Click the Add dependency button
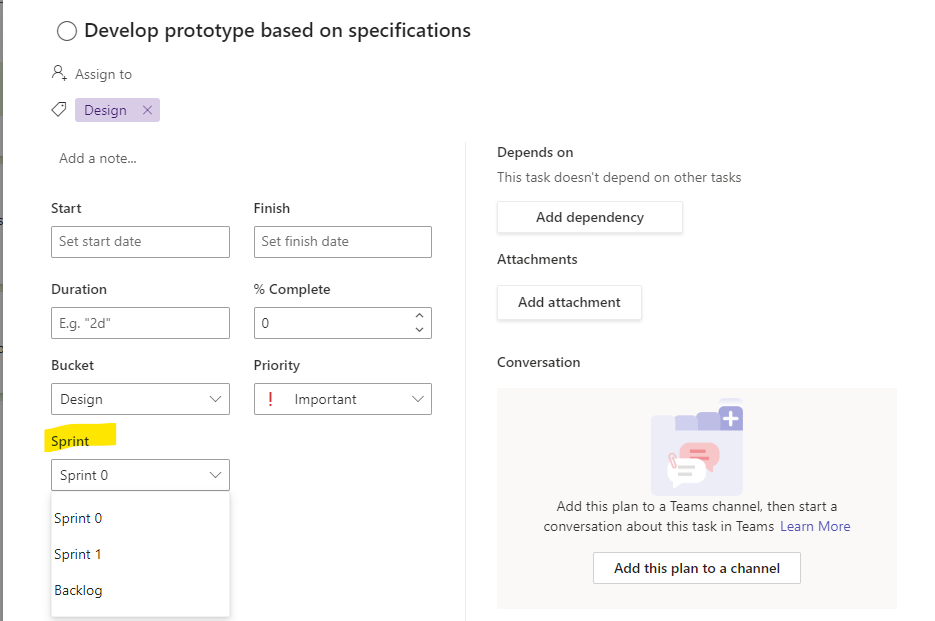This screenshot has width=935, height=621. pos(589,217)
